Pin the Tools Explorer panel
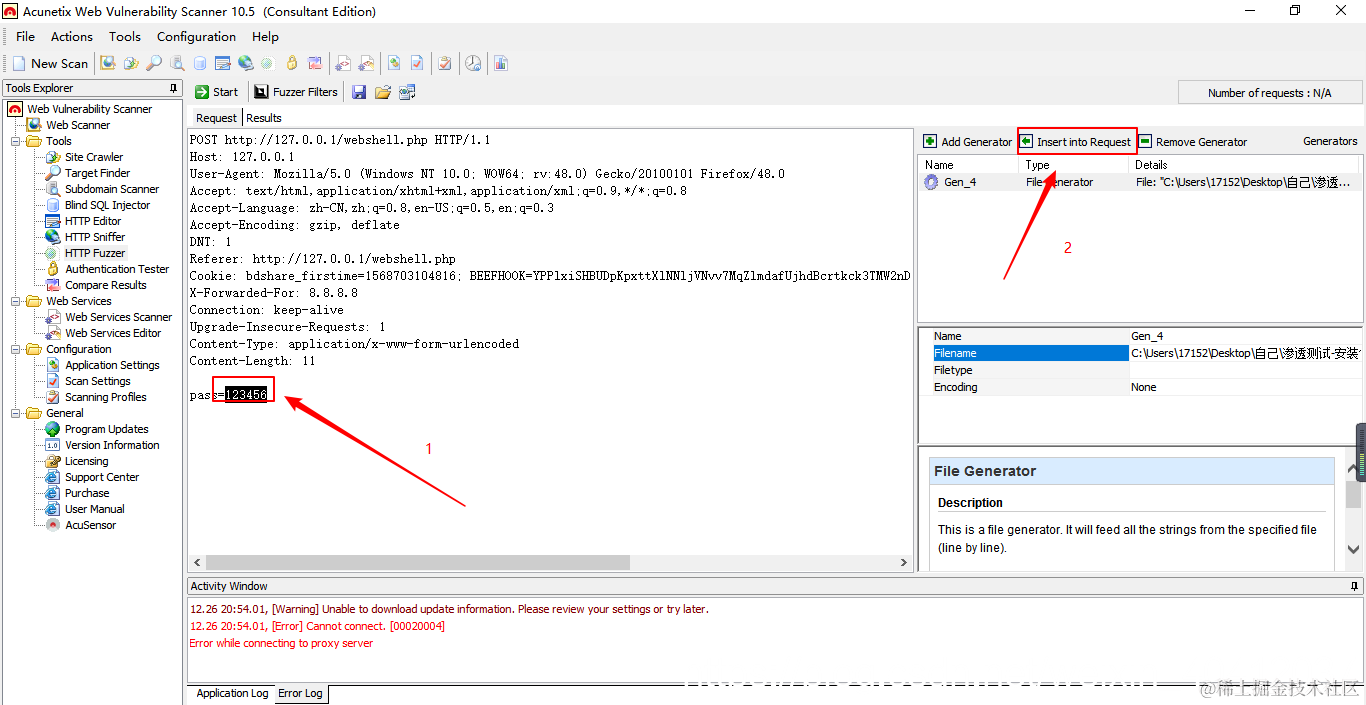This screenshot has height=705, width=1366. [x=174, y=88]
